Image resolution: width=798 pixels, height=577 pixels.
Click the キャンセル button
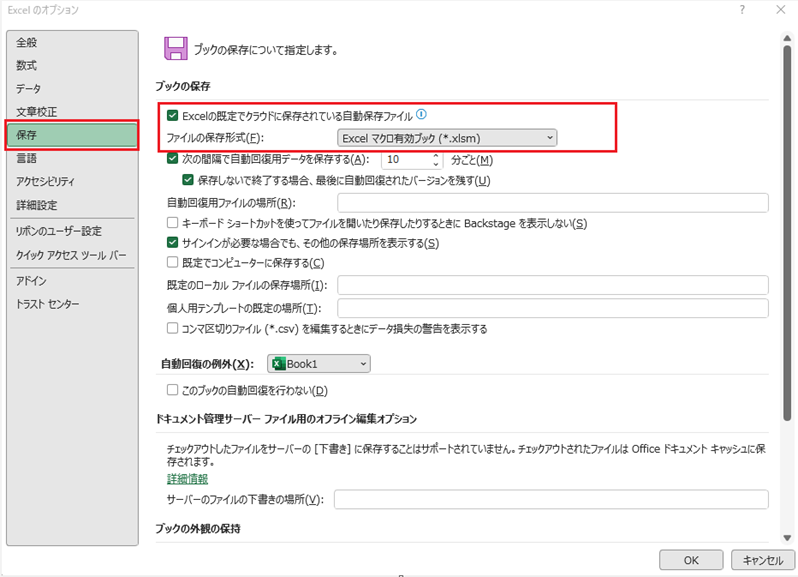[x=762, y=560]
